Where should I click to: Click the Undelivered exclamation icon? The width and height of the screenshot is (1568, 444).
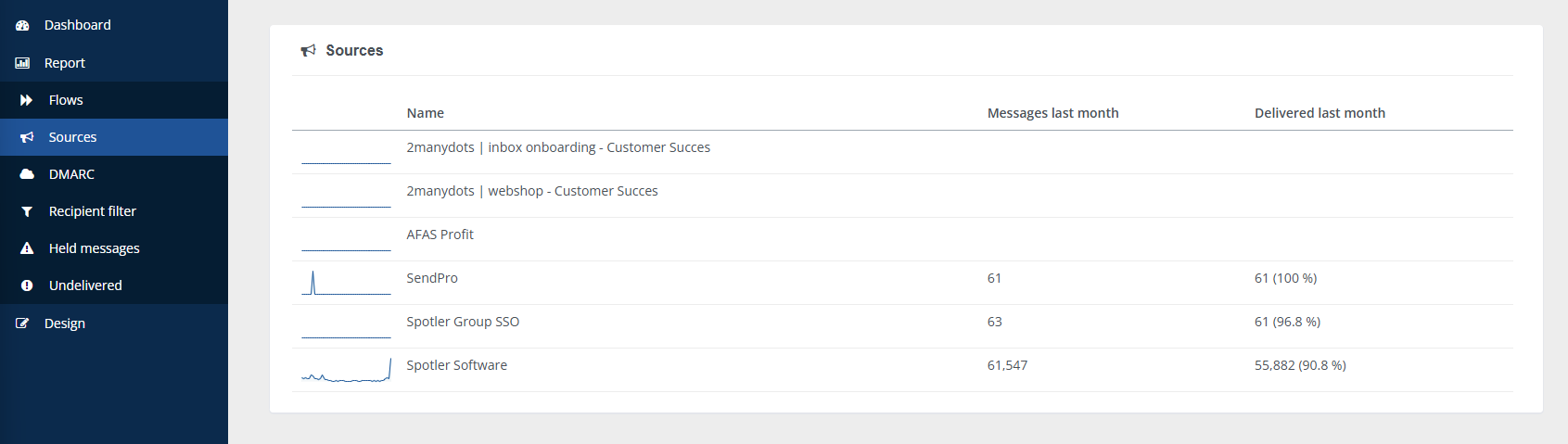(x=27, y=285)
